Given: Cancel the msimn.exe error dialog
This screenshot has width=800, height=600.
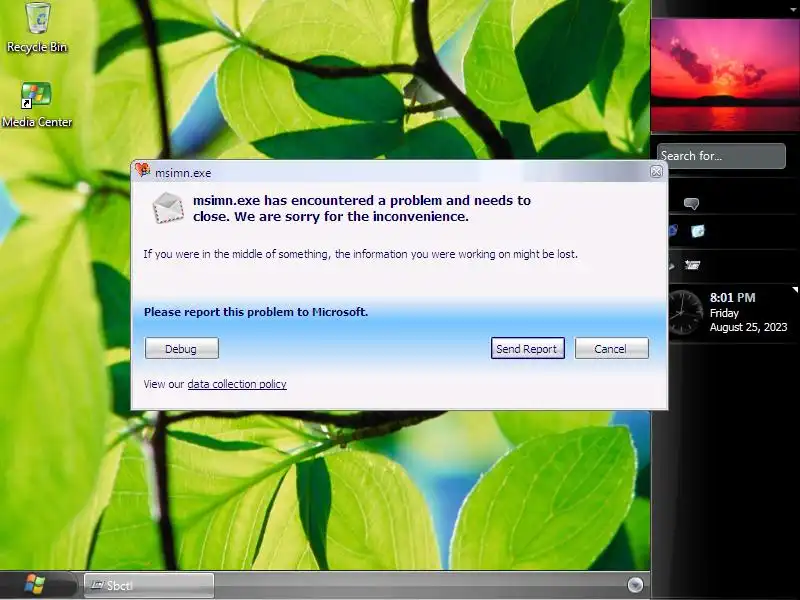Looking at the screenshot, I should (x=612, y=348).
